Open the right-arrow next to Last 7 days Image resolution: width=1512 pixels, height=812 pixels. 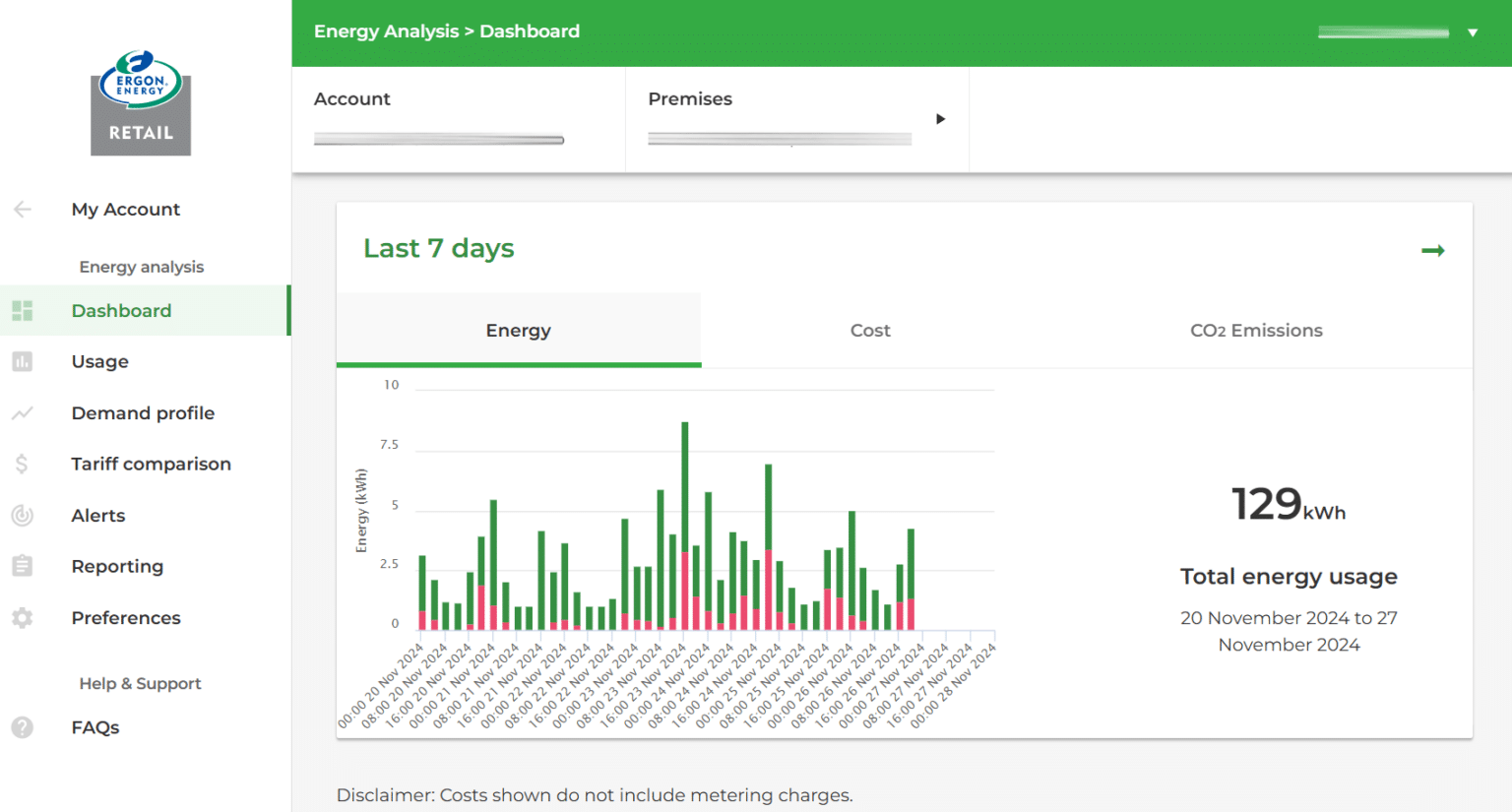1433,250
